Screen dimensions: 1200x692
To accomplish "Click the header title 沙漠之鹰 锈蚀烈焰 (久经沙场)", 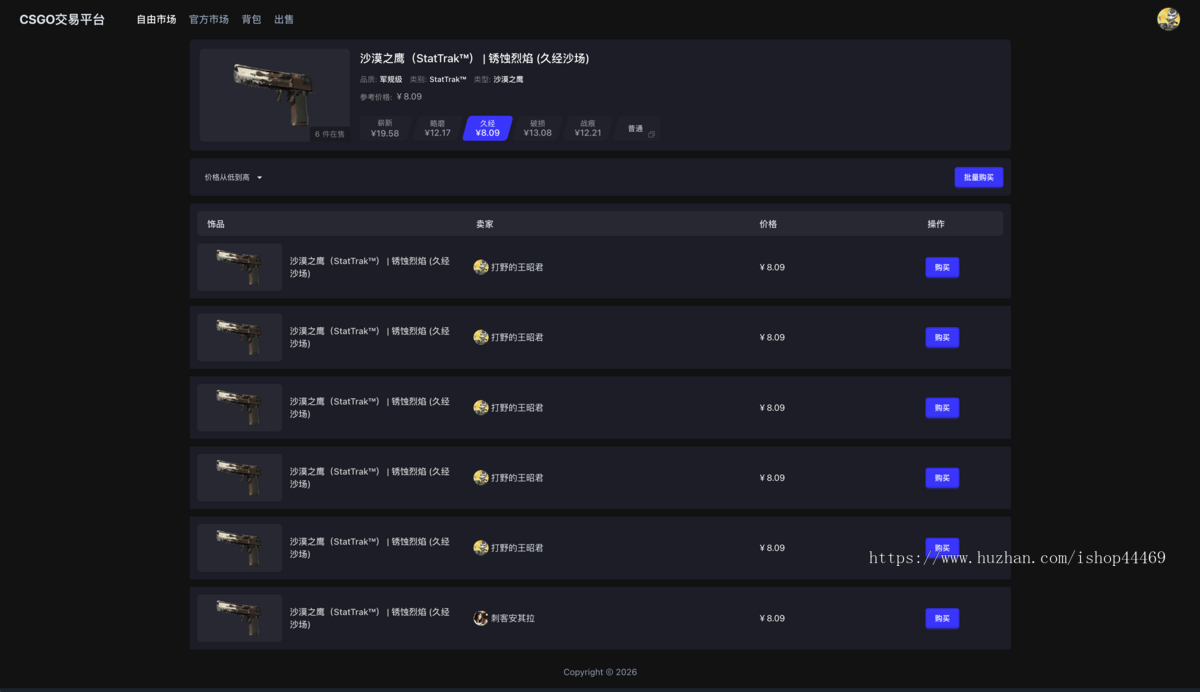I will (x=475, y=58).
